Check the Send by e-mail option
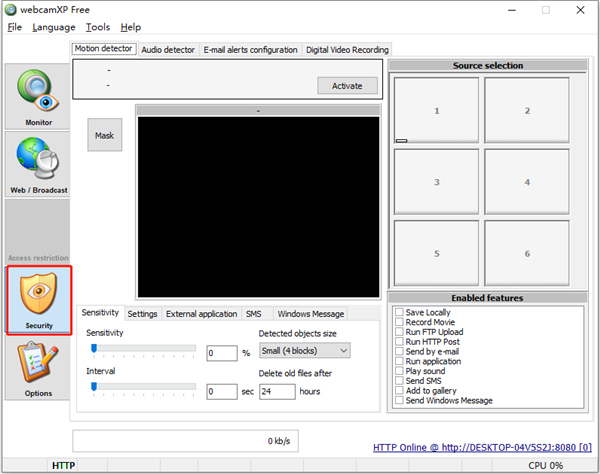 [400, 352]
